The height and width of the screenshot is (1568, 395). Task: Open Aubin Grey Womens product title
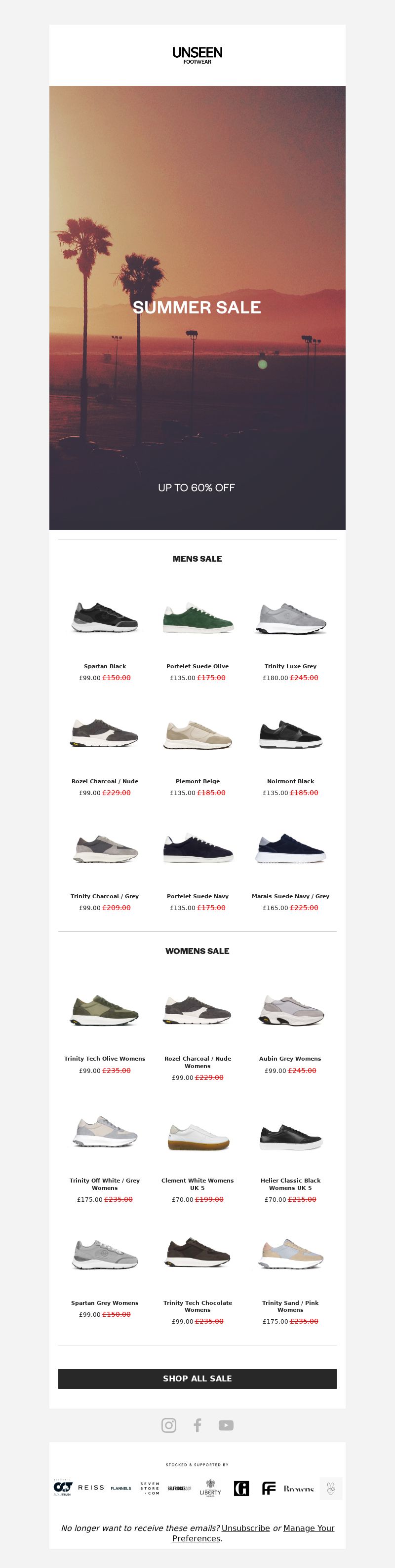pos(290,1059)
